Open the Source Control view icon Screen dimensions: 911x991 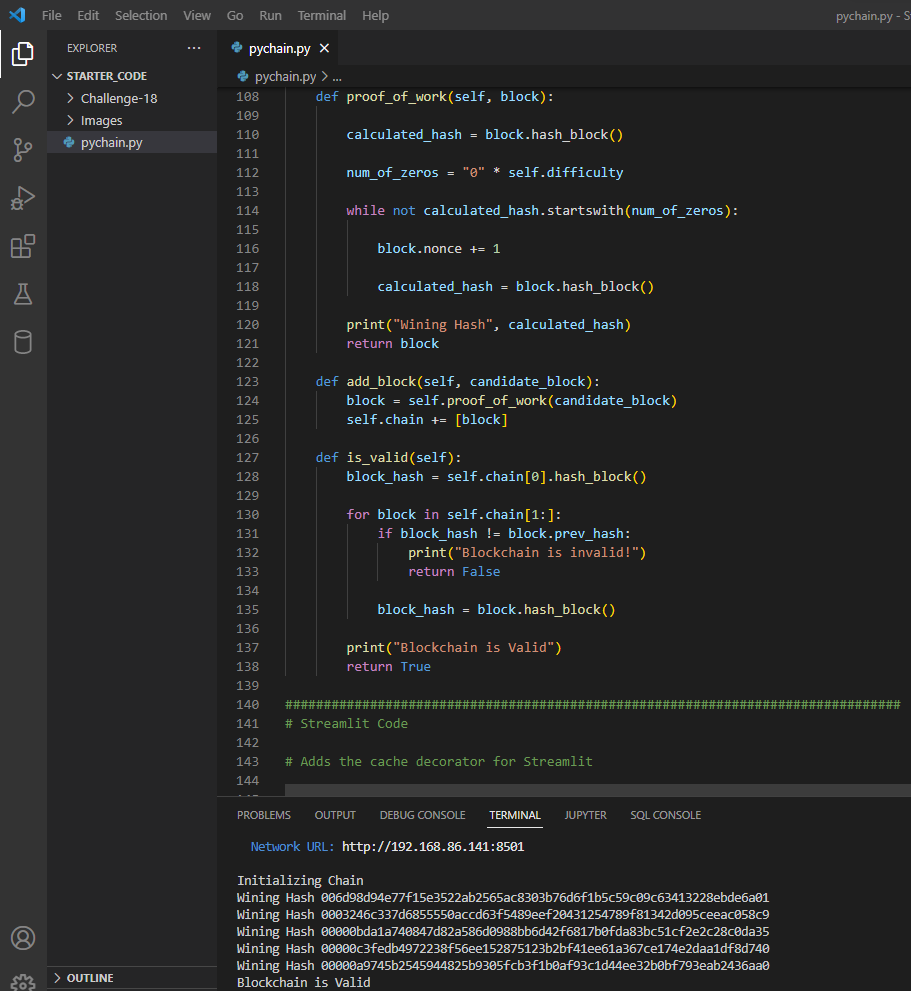point(23,150)
